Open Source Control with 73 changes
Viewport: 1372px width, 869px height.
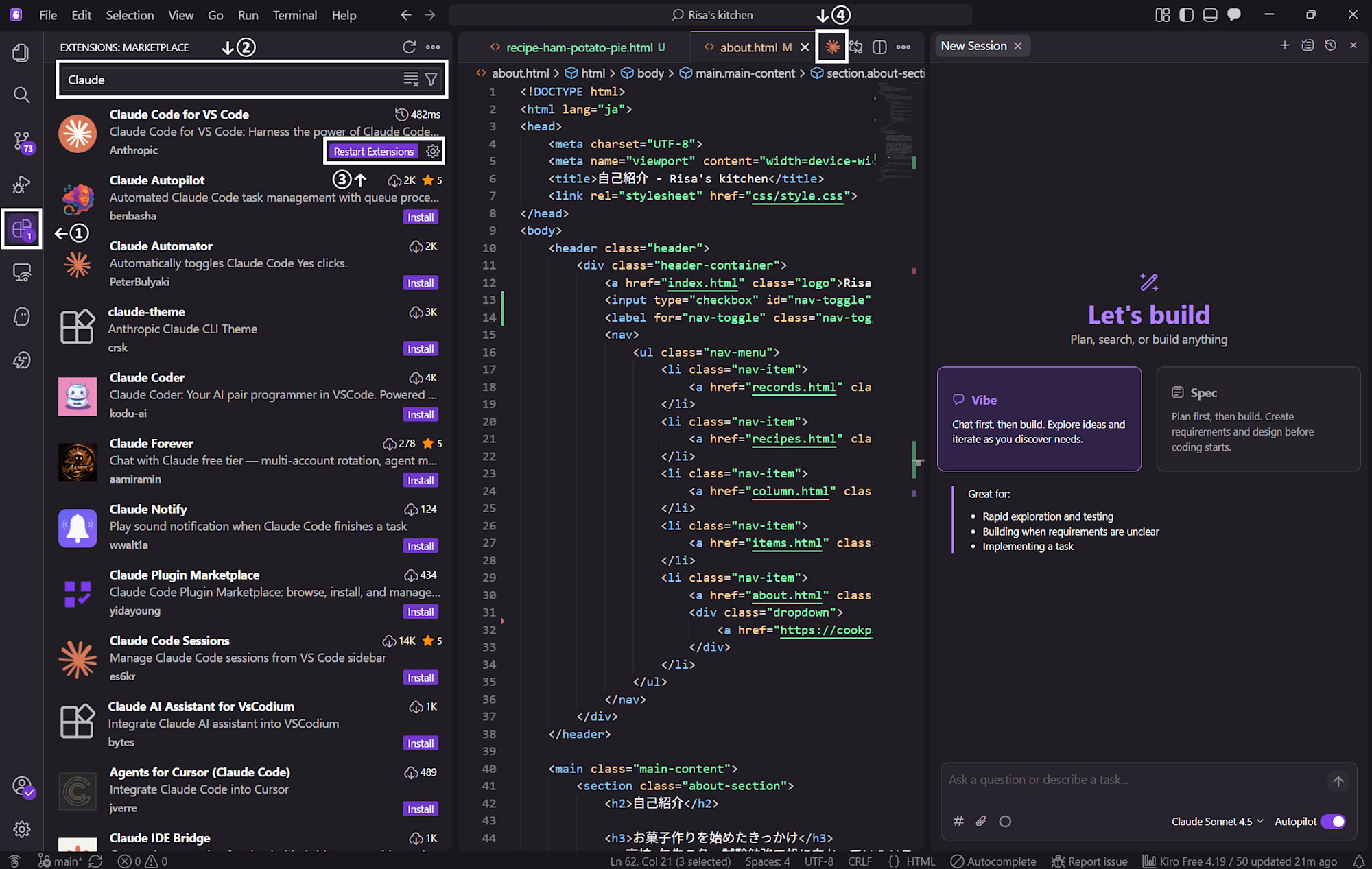pos(21,141)
